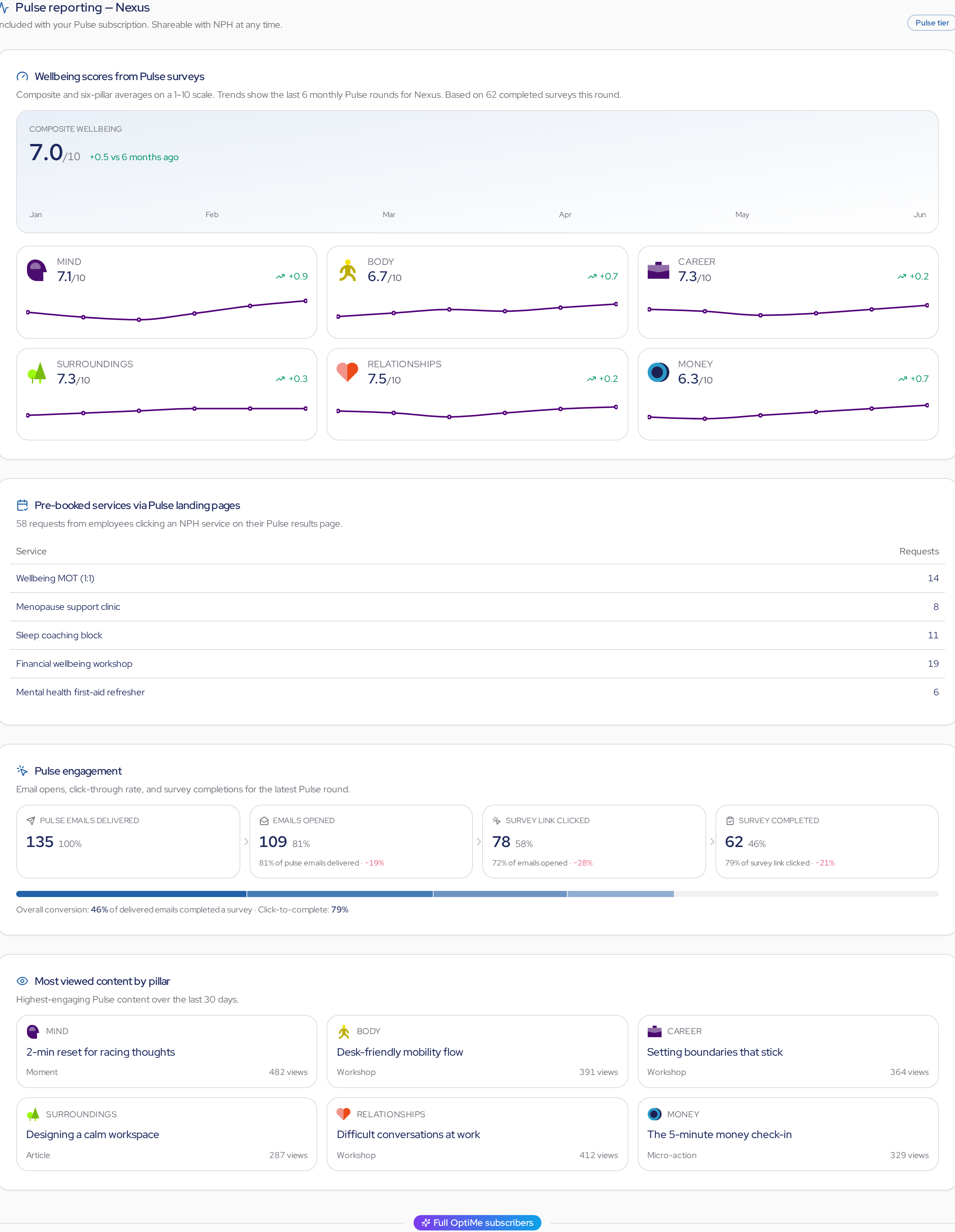
Task: Click the last data point on Money trend line
Action: point(927,405)
